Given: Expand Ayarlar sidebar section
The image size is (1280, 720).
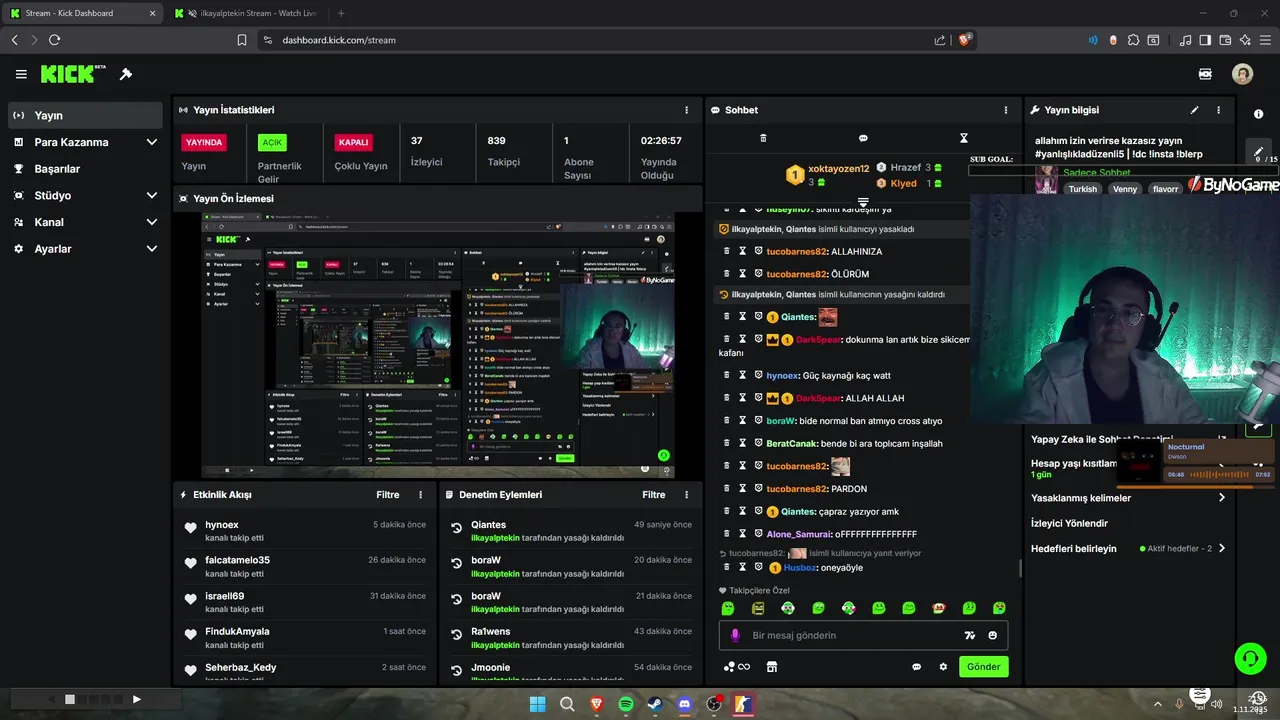Looking at the screenshot, I should [151, 249].
